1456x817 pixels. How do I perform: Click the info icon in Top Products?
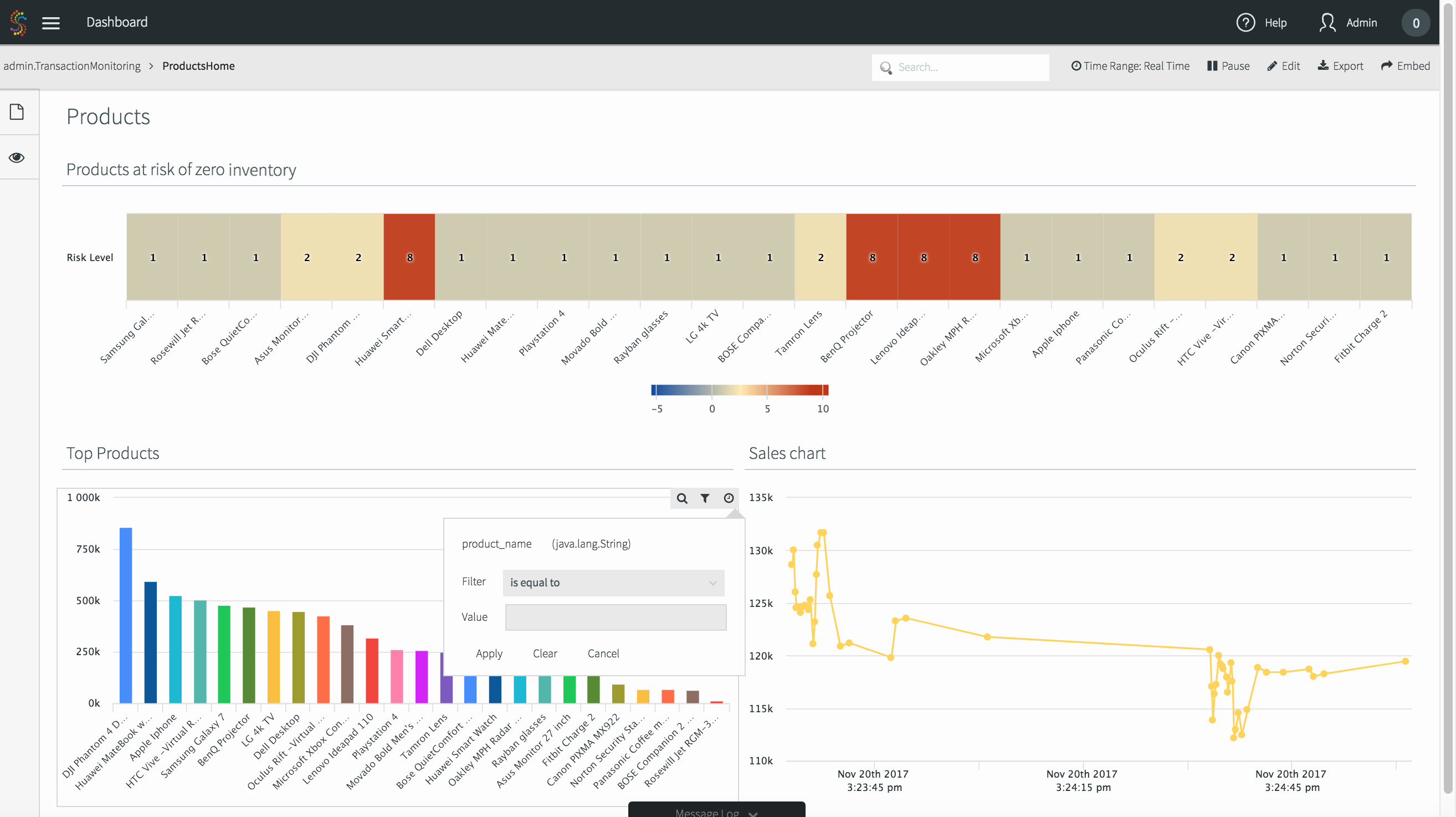729,497
